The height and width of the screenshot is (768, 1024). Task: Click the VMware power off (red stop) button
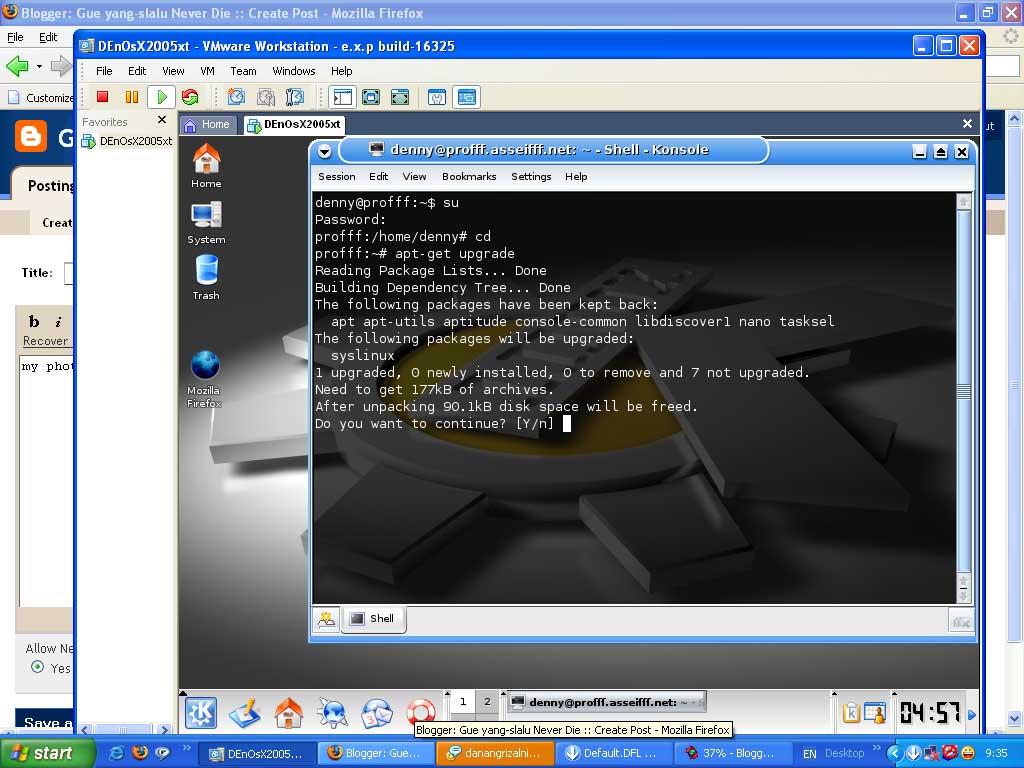click(103, 97)
